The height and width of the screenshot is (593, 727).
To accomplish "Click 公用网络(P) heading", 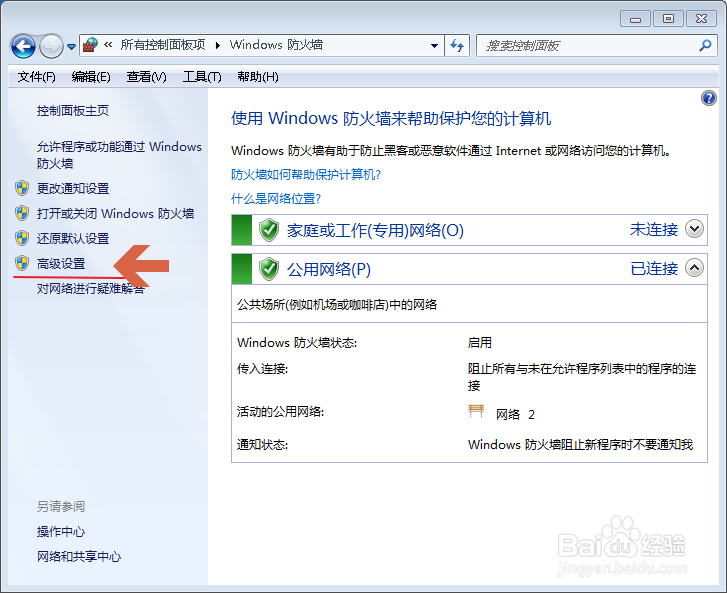I will click(329, 269).
